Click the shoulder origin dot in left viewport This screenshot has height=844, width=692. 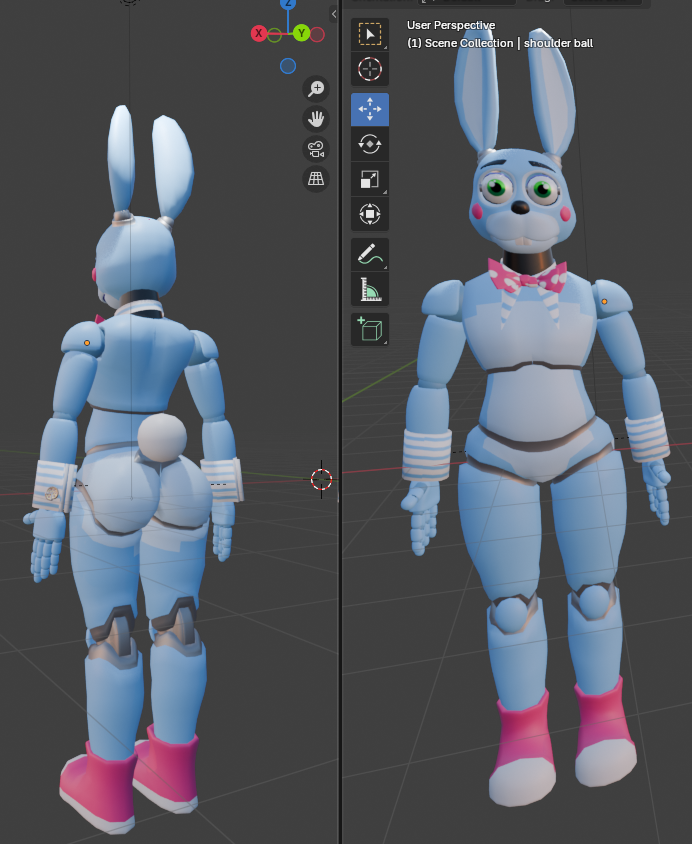(87, 343)
